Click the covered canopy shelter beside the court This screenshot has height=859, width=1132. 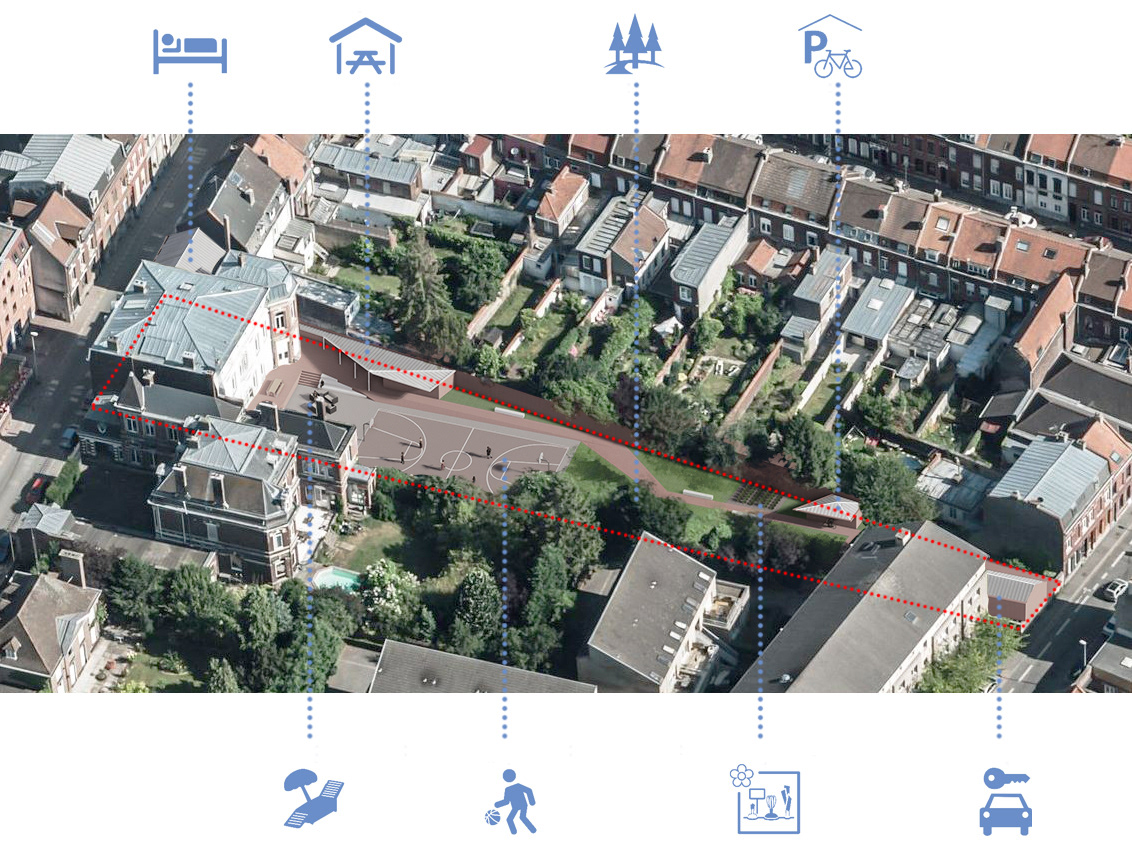(390, 367)
